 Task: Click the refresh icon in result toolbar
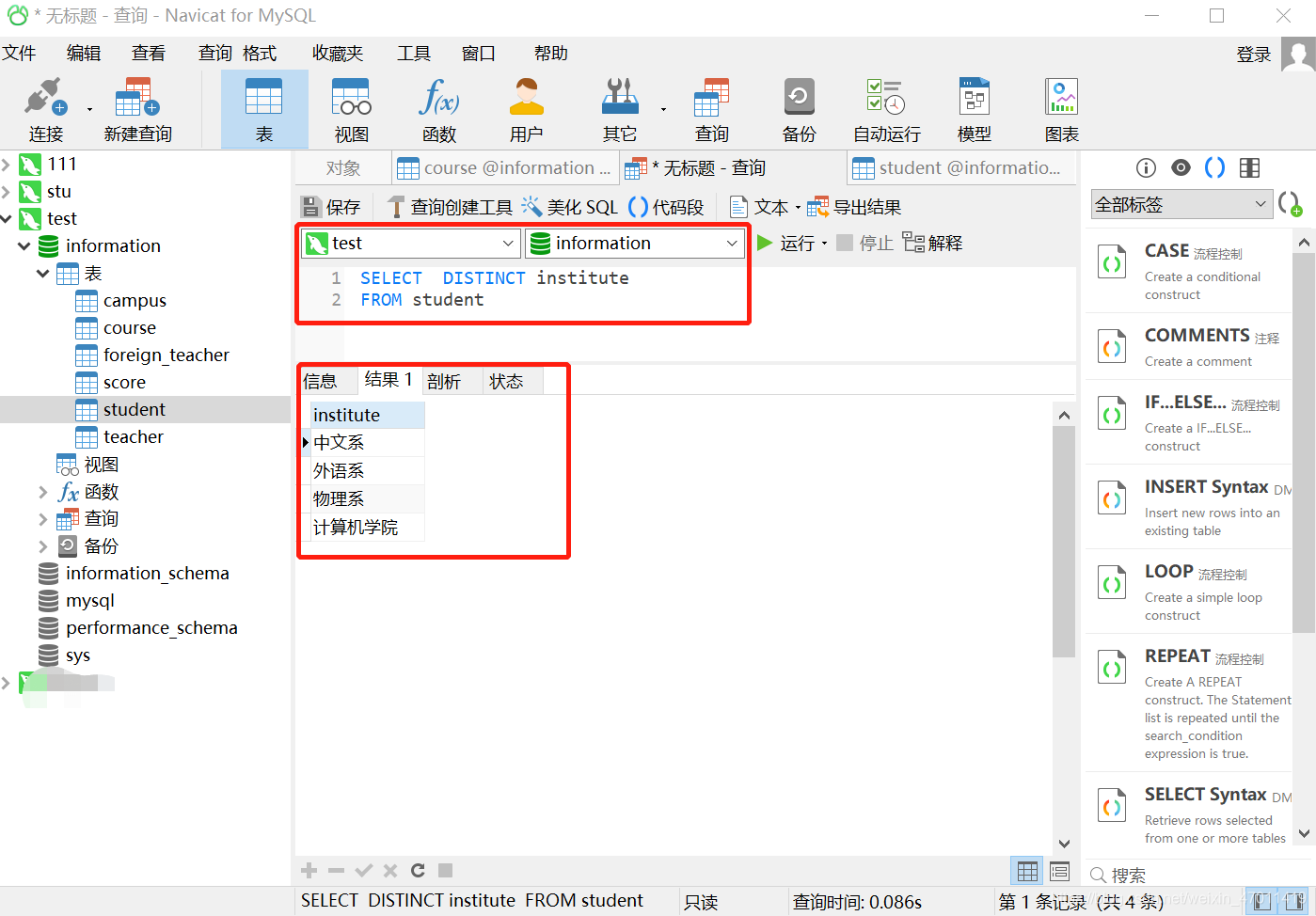pos(418,871)
